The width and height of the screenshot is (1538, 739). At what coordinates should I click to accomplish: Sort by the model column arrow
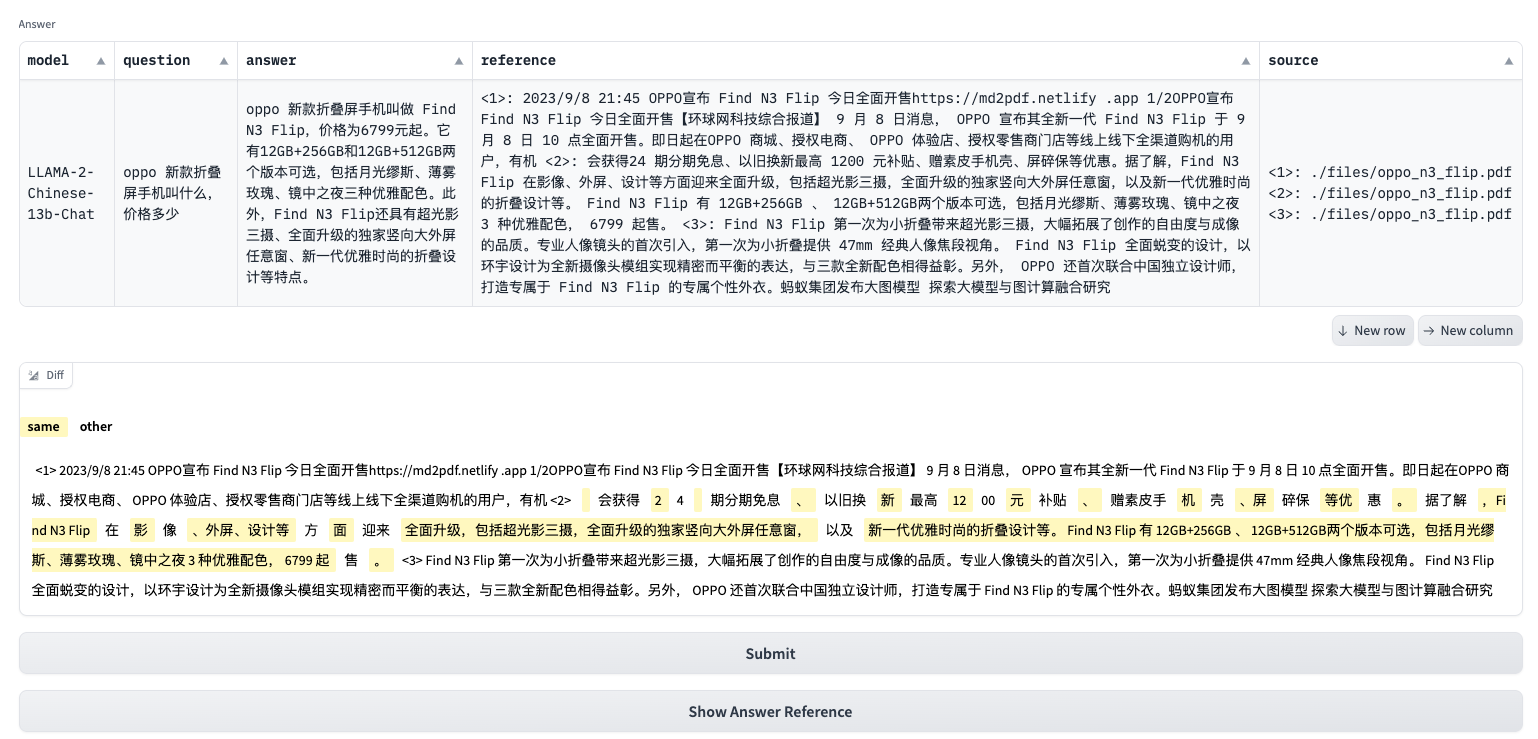pos(100,61)
